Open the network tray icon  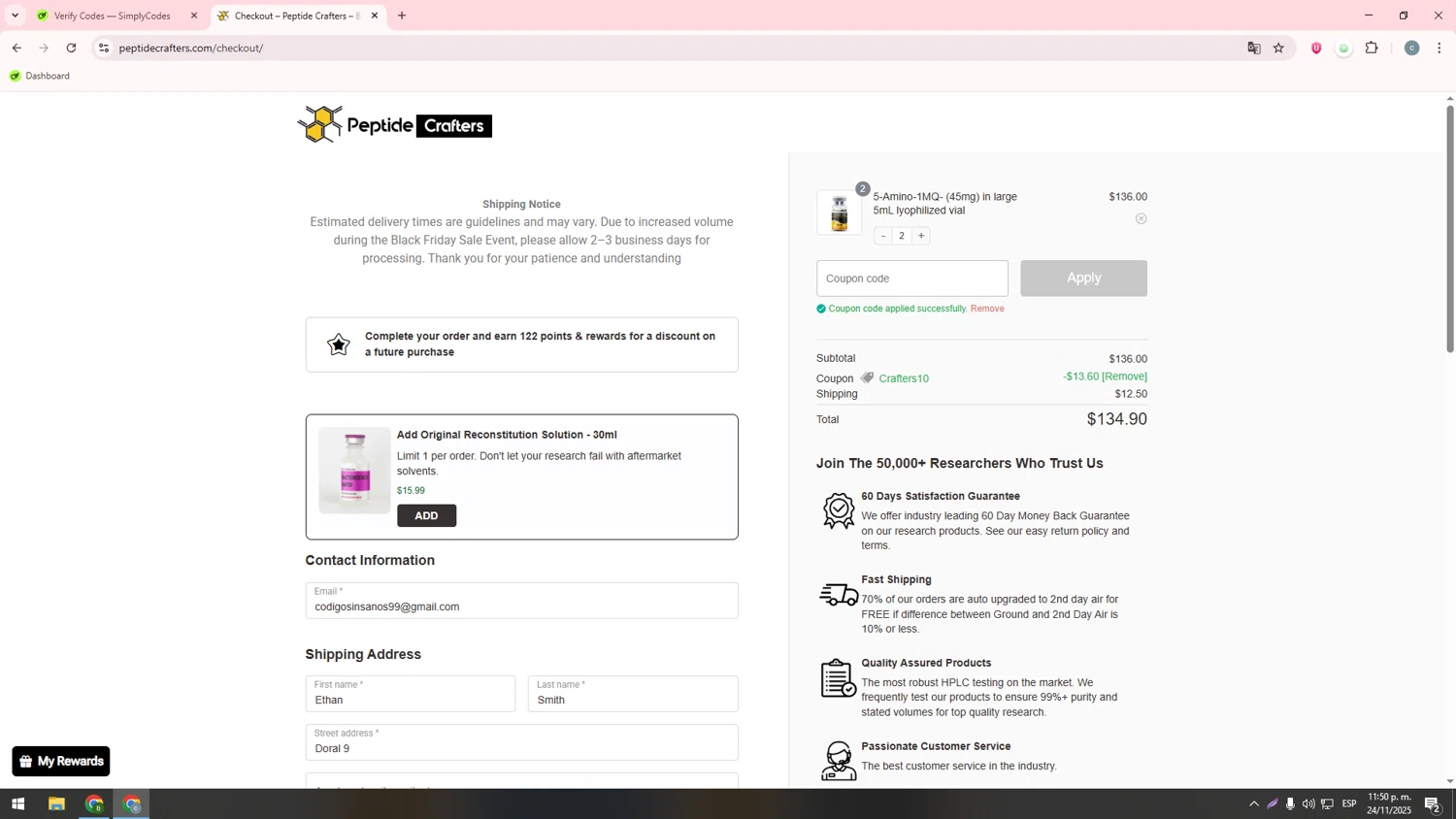[x=1327, y=803]
